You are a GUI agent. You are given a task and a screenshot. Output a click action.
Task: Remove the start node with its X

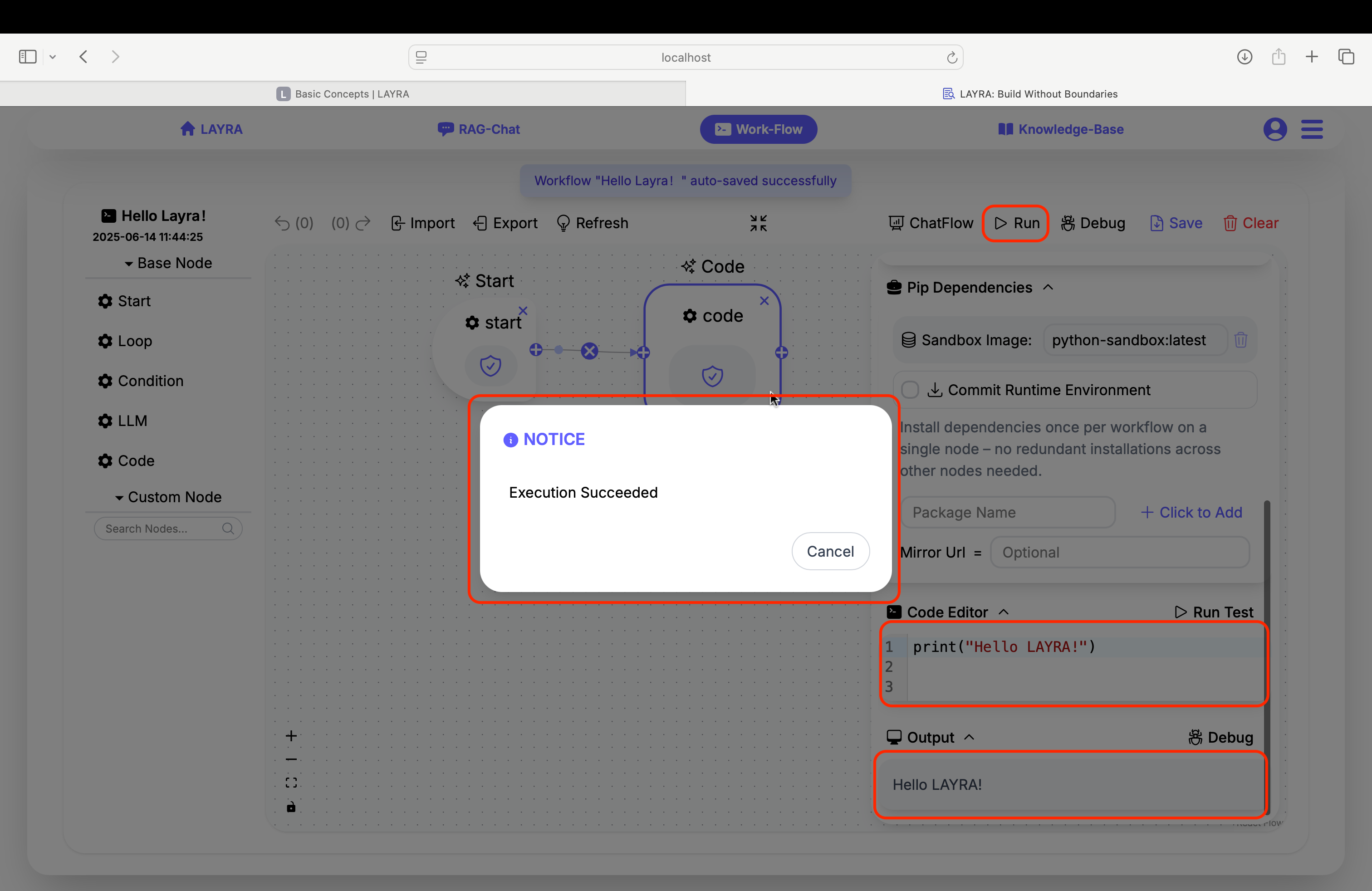pos(523,311)
